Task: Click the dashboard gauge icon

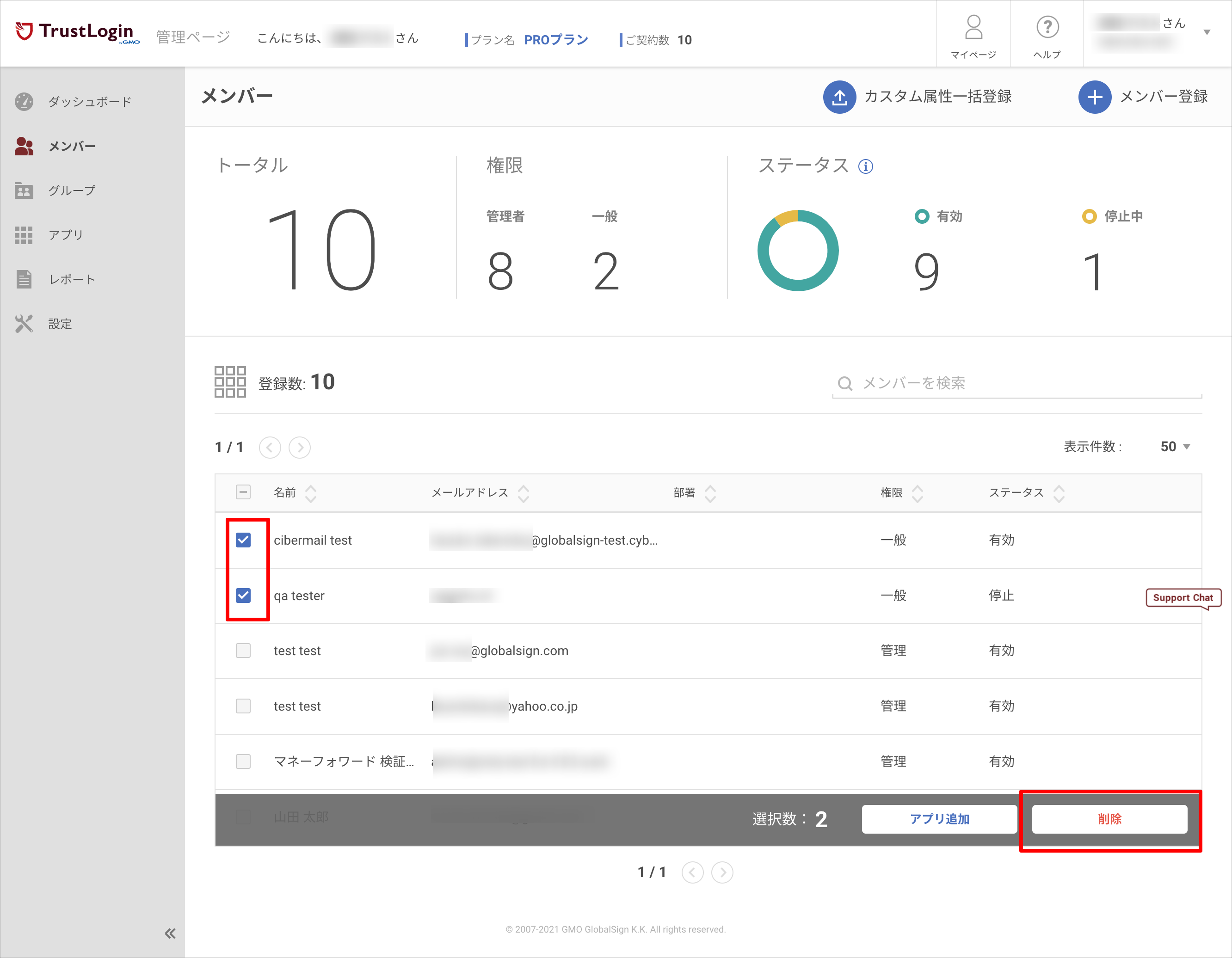Action: click(x=24, y=102)
